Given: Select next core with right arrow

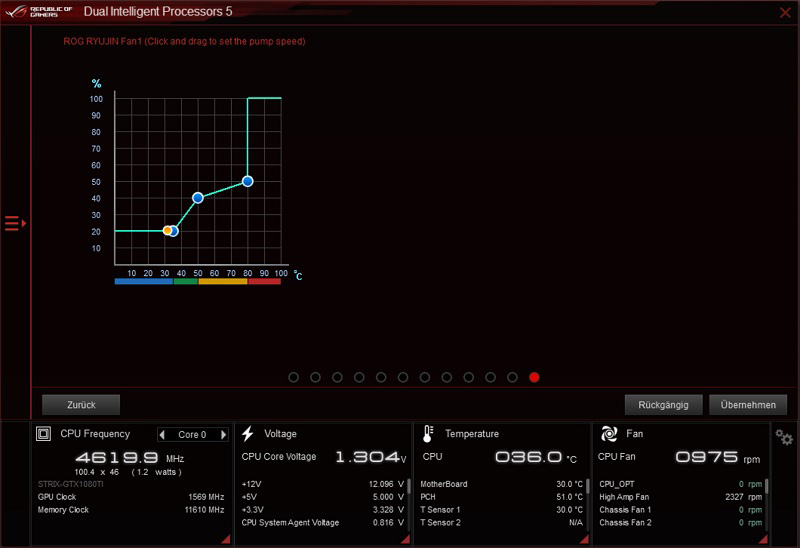Looking at the screenshot, I should (x=223, y=435).
